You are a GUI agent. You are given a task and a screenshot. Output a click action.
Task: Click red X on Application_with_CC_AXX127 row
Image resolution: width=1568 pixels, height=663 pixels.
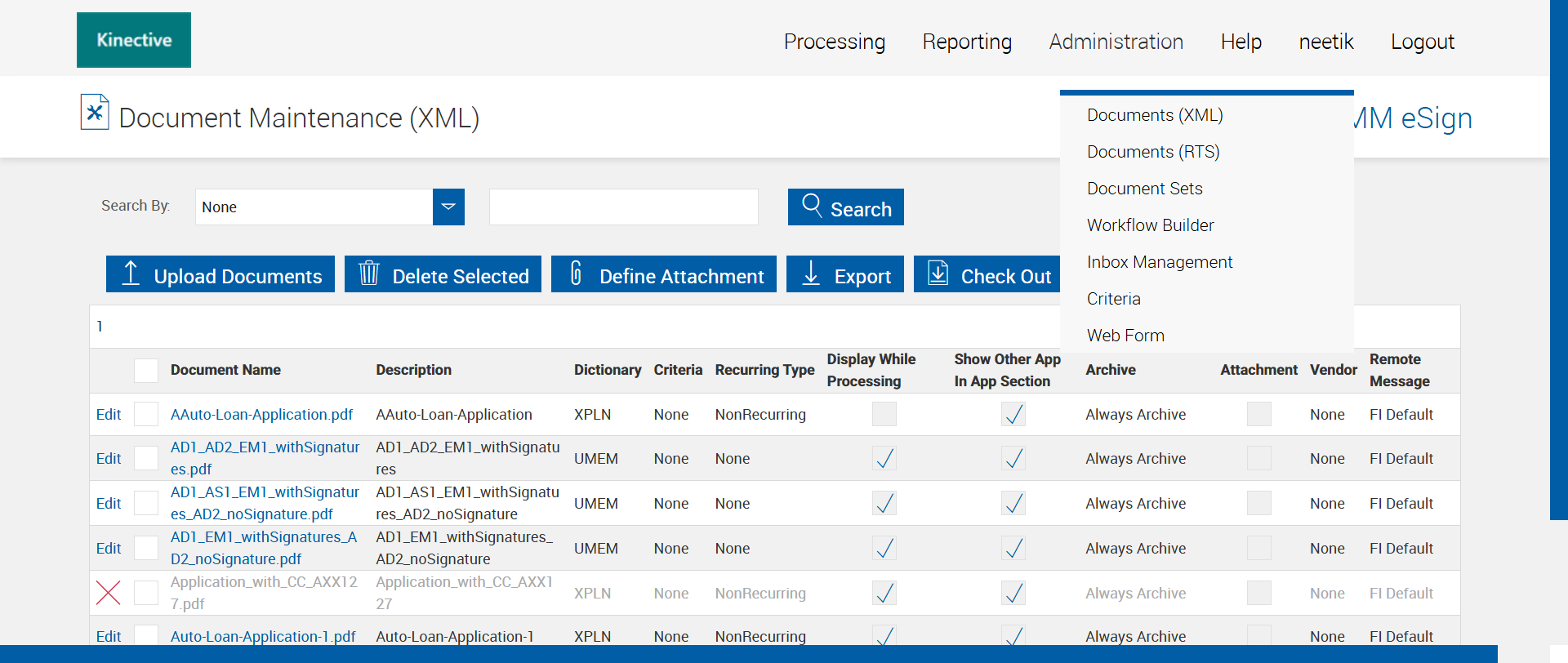coord(108,593)
